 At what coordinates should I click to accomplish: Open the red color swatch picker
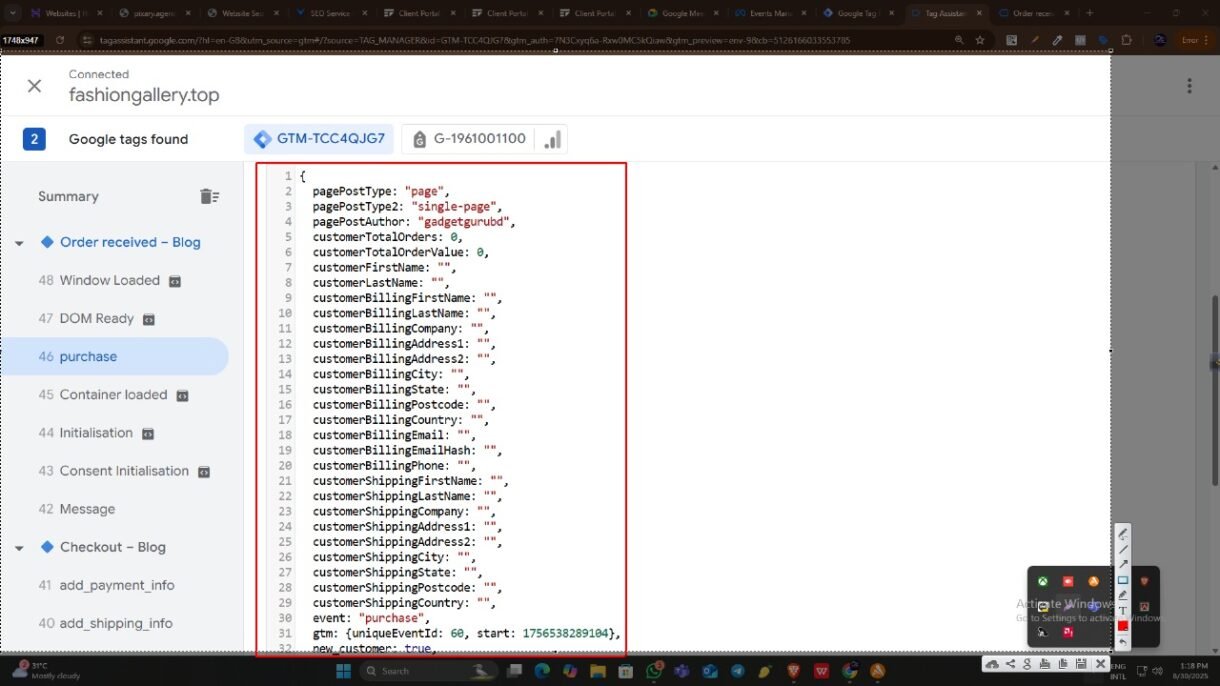tap(1123, 626)
